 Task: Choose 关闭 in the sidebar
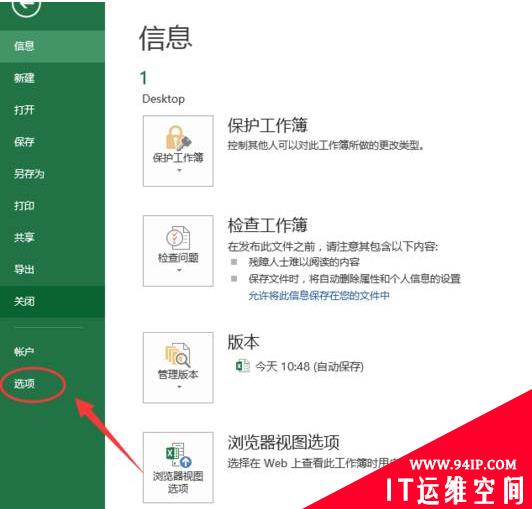point(52,301)
